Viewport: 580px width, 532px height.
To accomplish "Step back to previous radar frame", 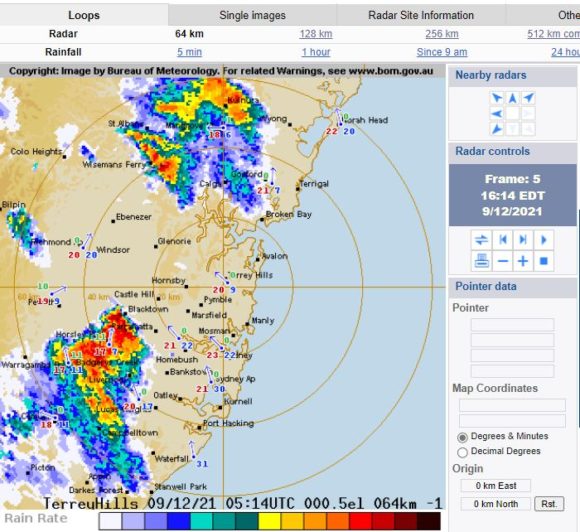I will 502,240.
